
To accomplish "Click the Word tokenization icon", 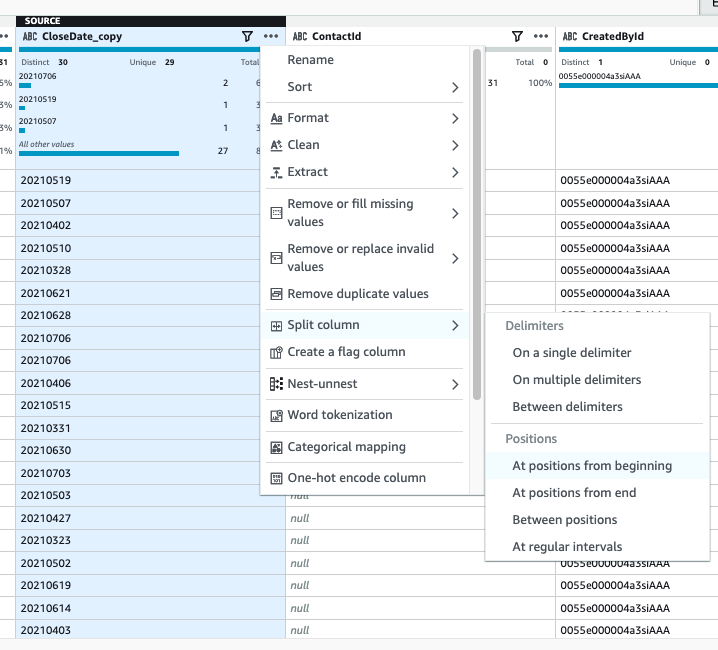I will tap(276, 415).
